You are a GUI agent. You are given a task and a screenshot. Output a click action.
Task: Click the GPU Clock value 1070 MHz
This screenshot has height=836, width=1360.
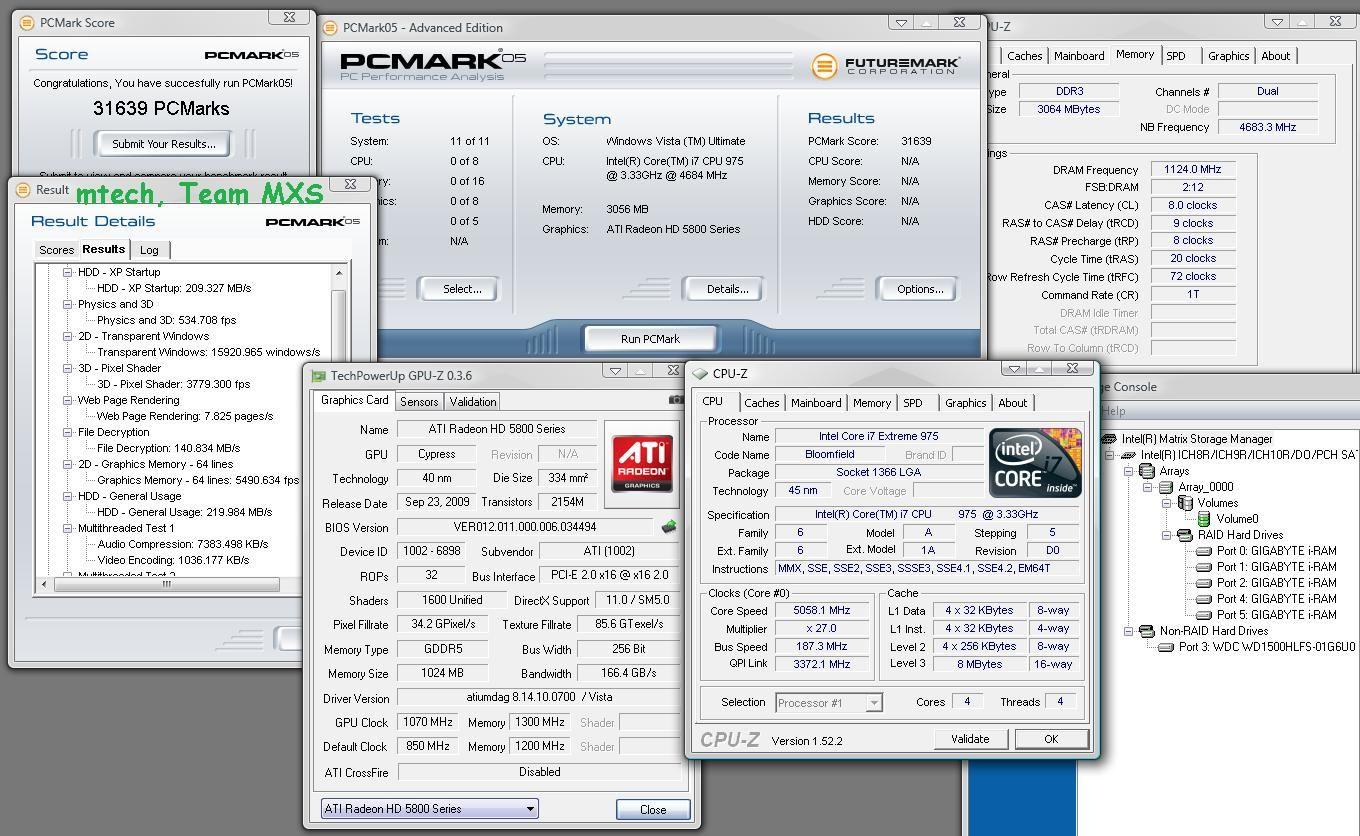[x=427, y=722]
